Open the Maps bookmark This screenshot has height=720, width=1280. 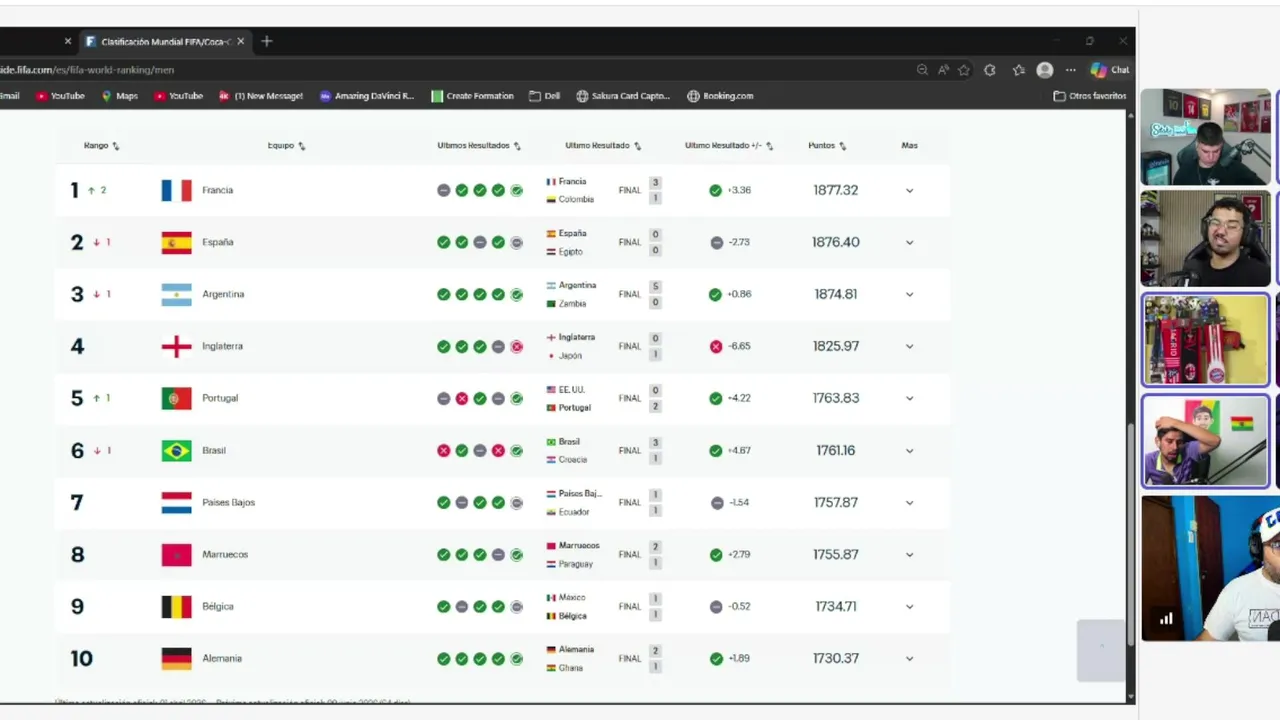[x=120, y=96]
